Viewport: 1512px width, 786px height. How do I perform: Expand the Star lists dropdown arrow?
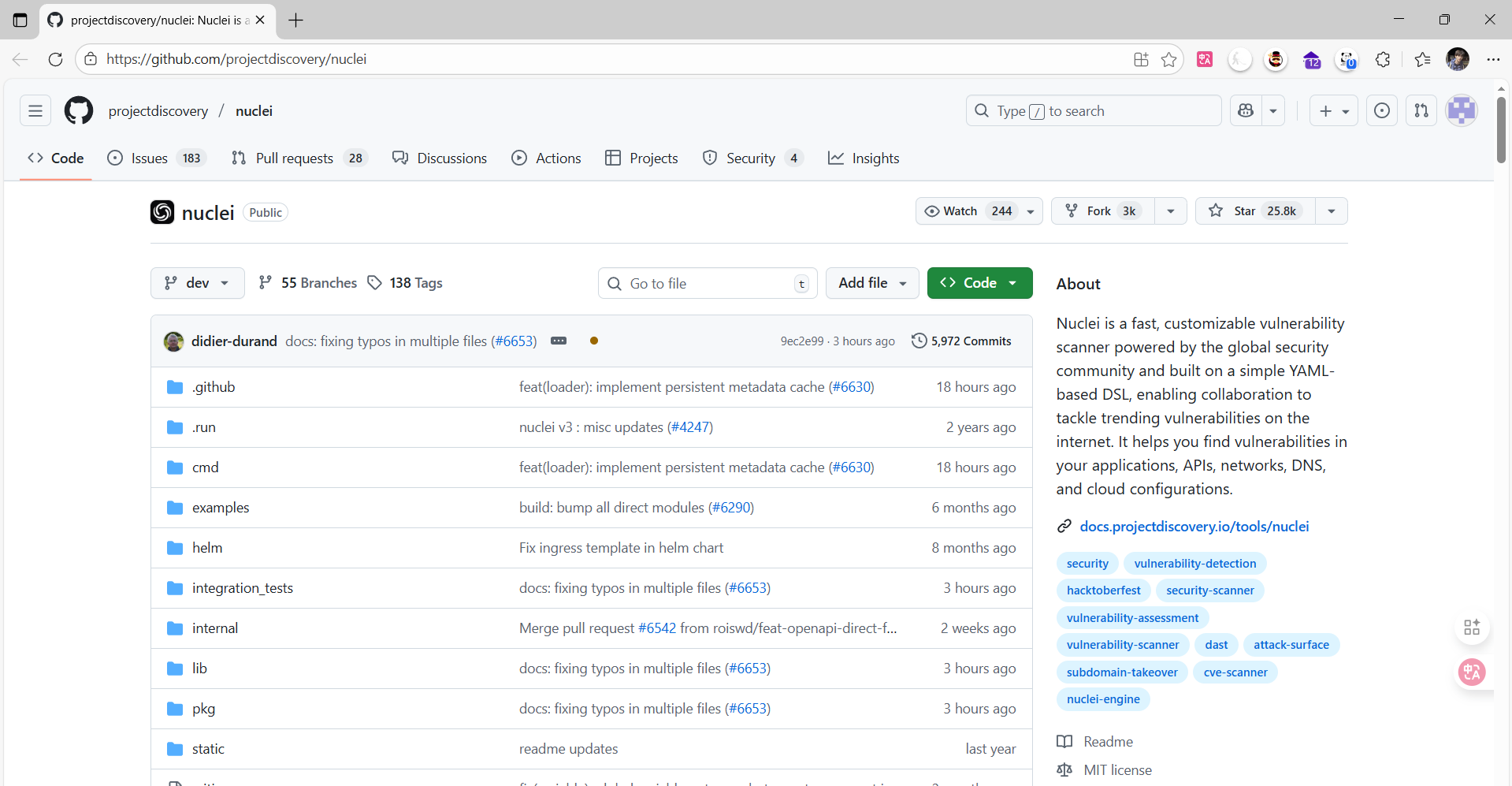click(x=1332, y=211)
